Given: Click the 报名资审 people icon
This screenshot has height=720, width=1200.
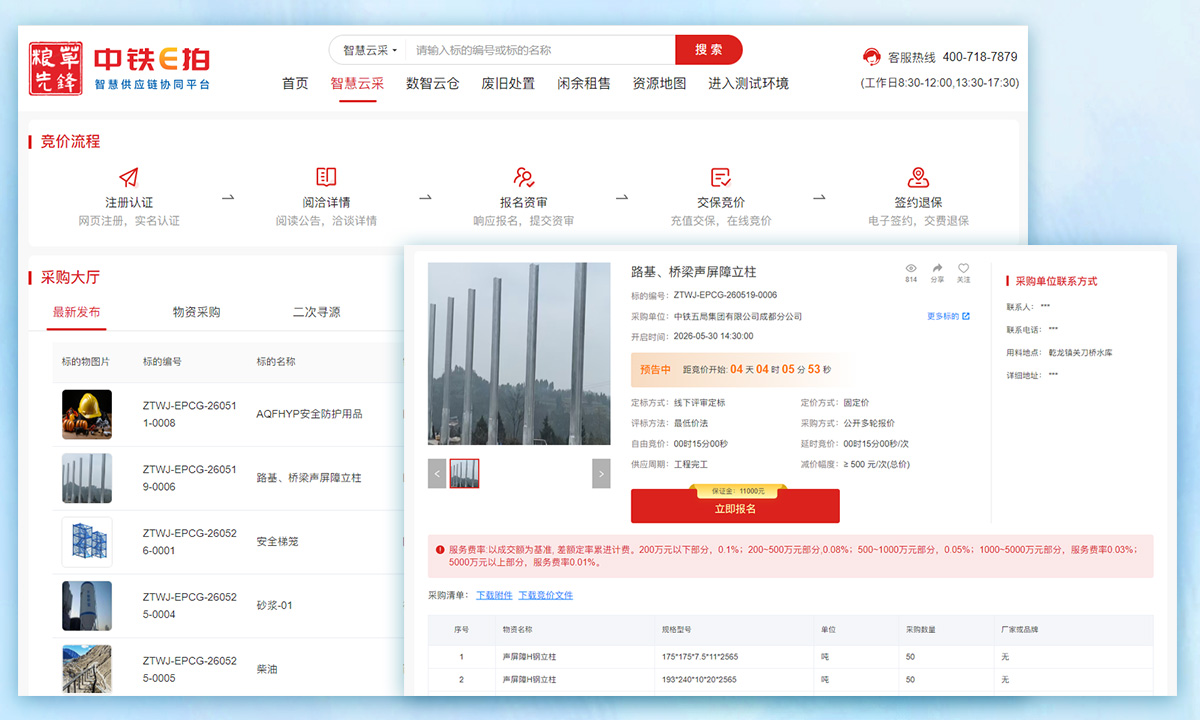Looking at the screenshot, I should tap(524, 177).
